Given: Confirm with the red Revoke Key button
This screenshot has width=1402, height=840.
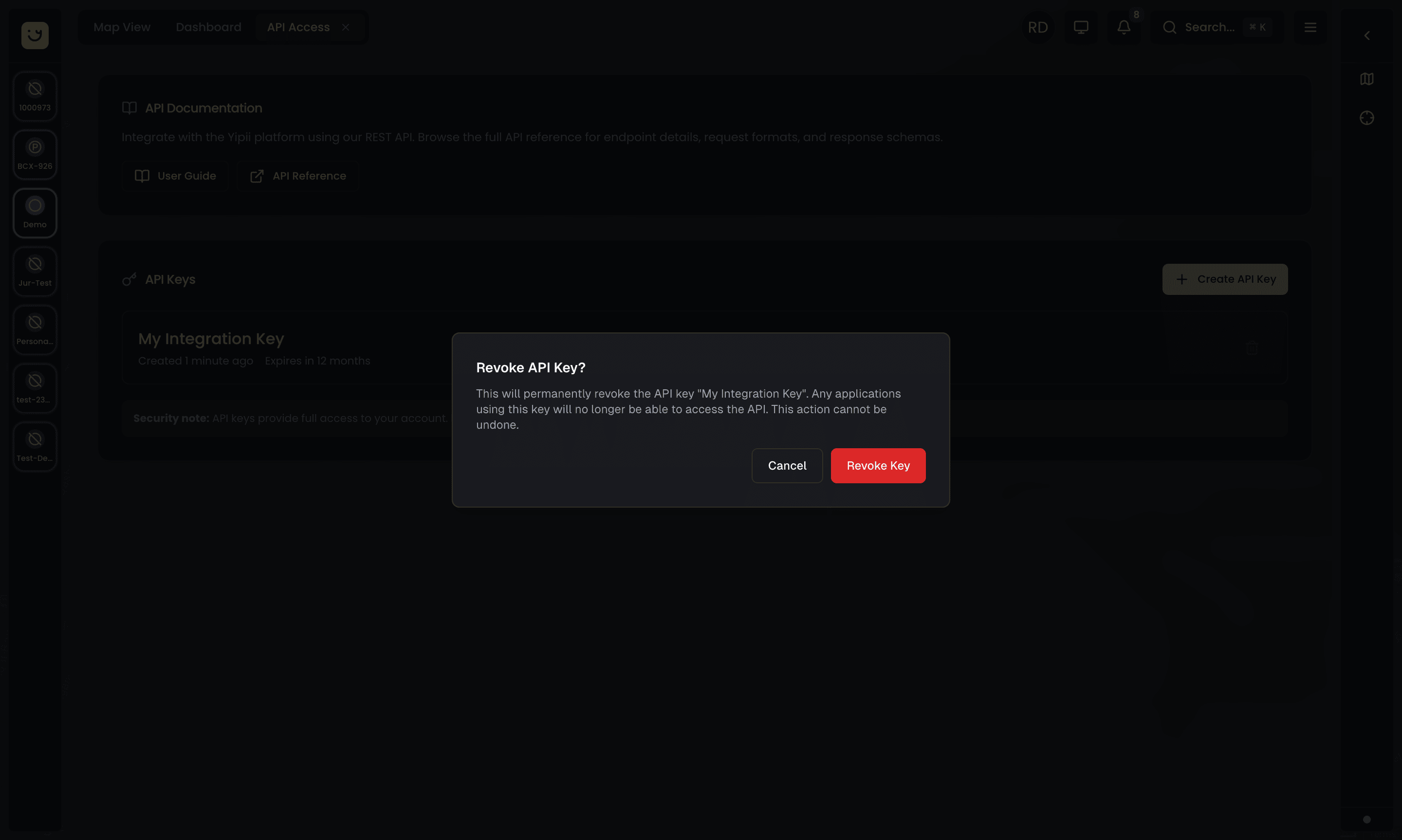Looking at the screenshot, I should (878, 465).
